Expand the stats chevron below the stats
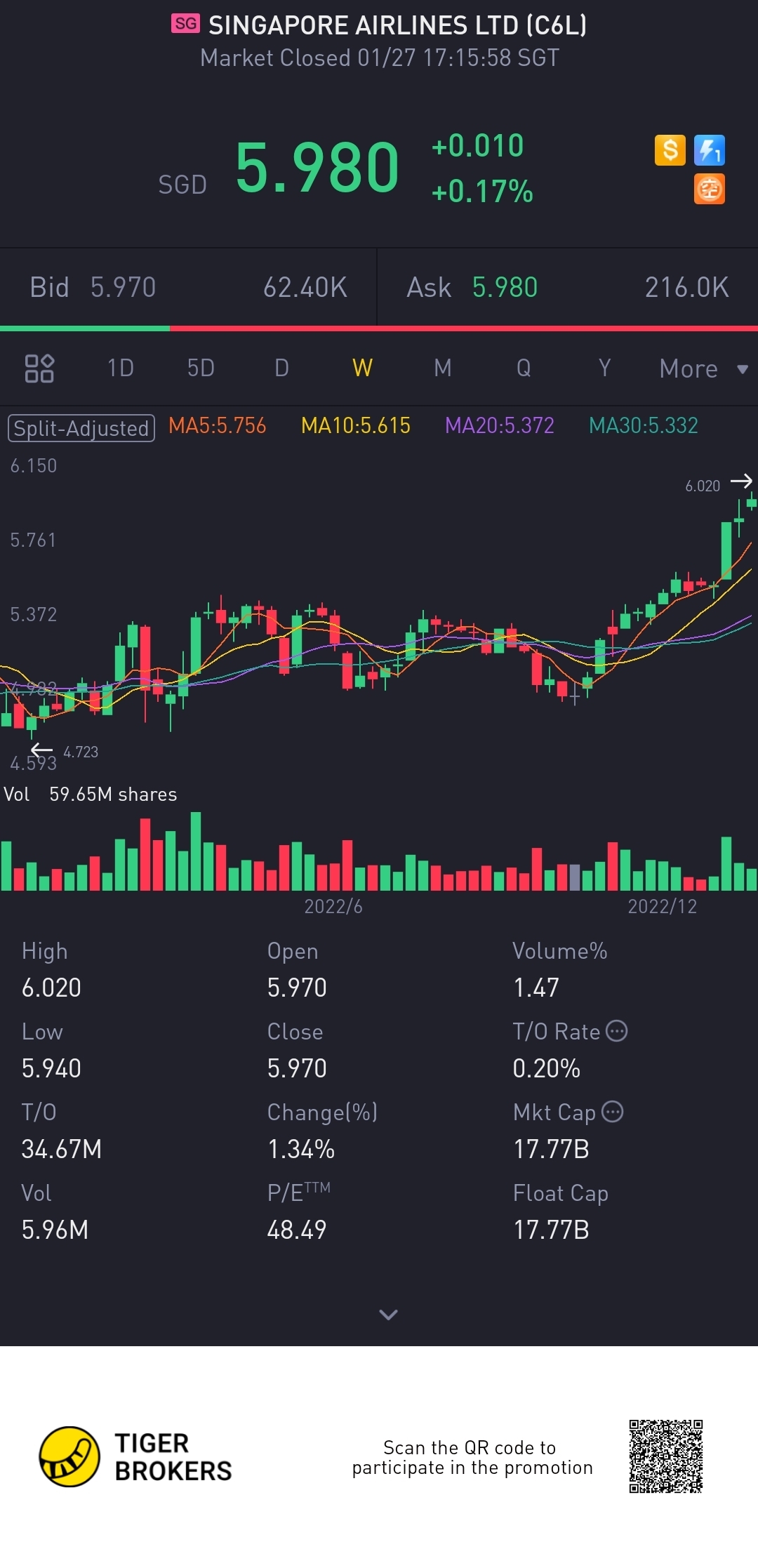This screenshot has height=1568, width=758. pyautogui.click(x=388, y=1315)
